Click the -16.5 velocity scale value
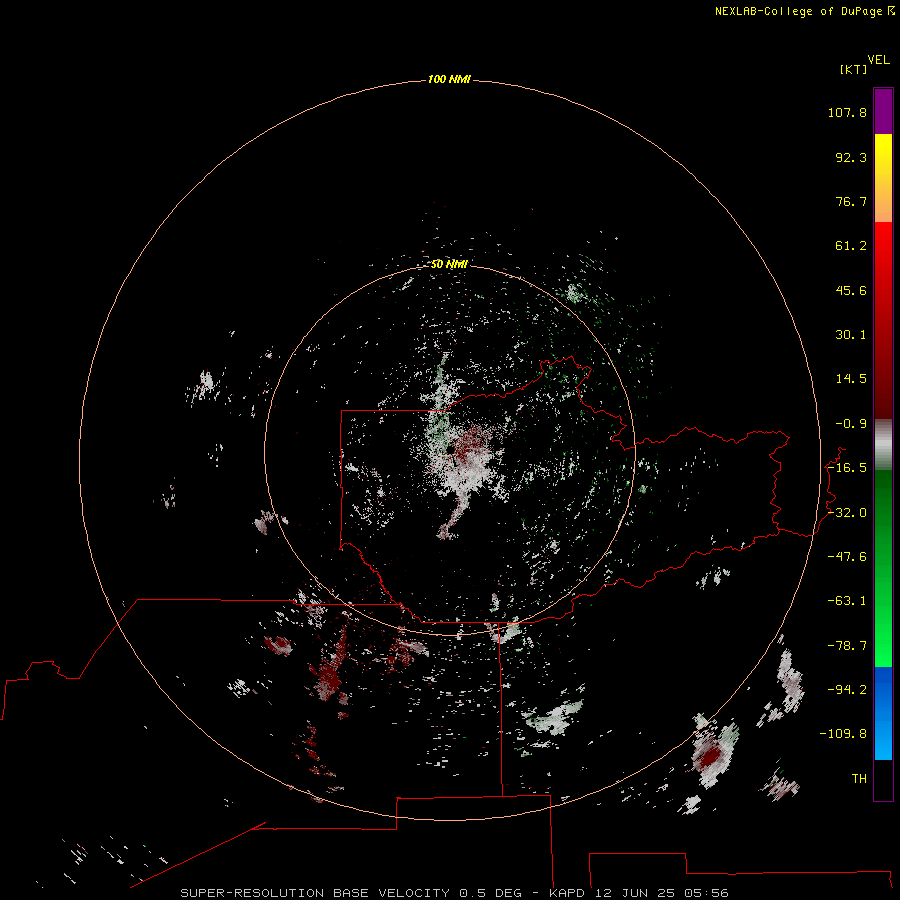The width and height of the screenshot is (900, 900). tap(847, 468)
